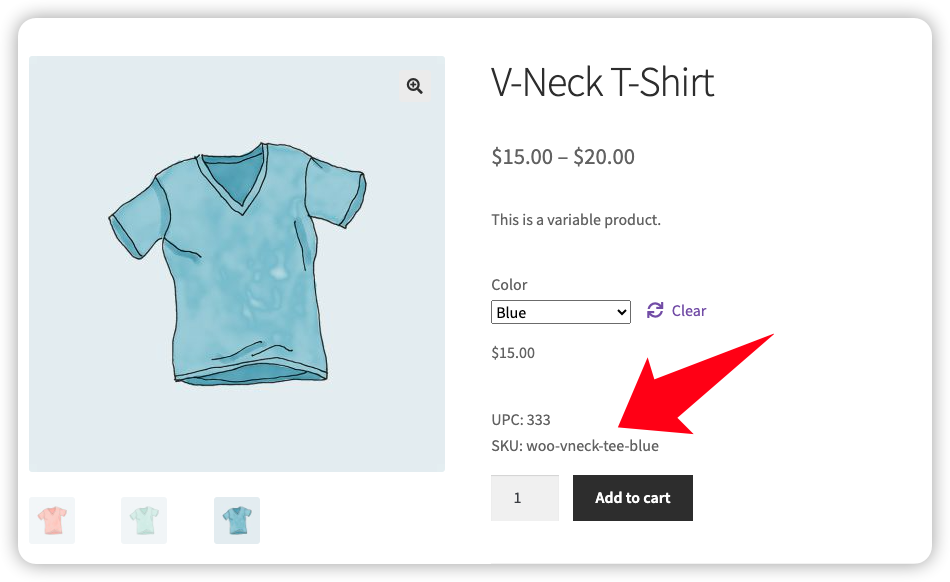Click the UPC: 333 text
The height and width of the screenshot is (582, 950).
click(x=520, y=420)
